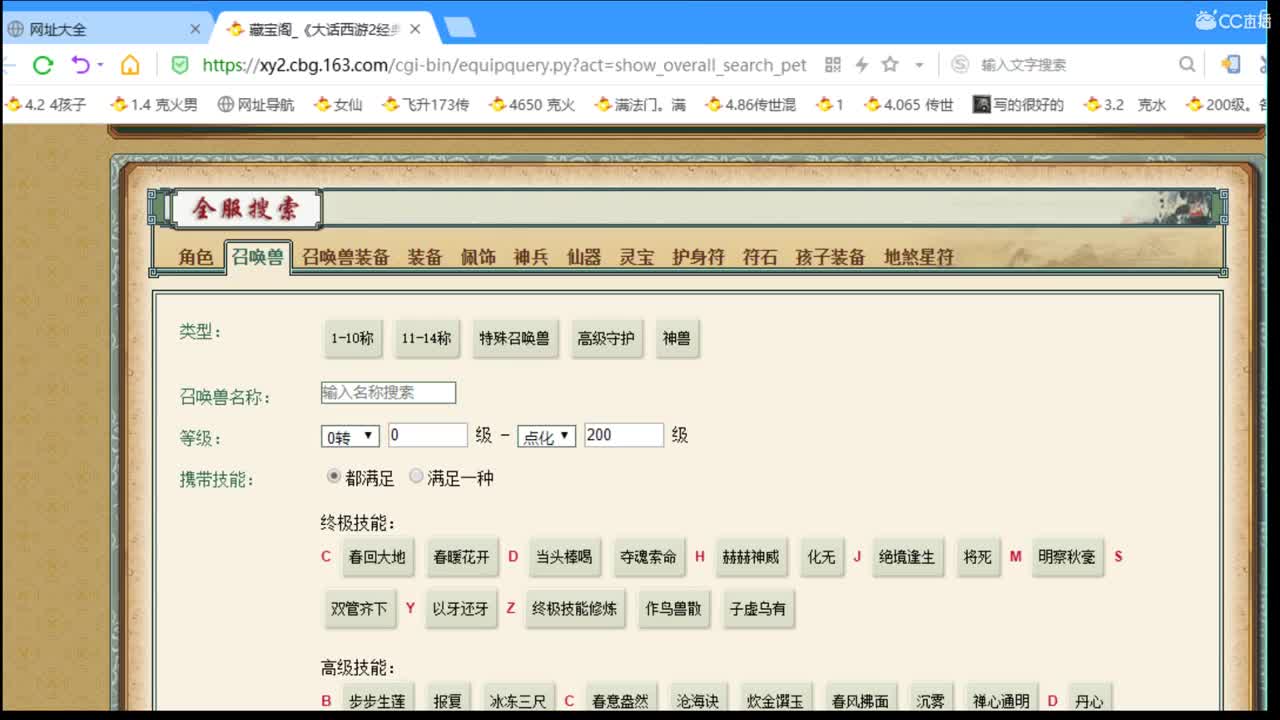
Task: Select the 都满足 radio button
Action: point(334,477)
